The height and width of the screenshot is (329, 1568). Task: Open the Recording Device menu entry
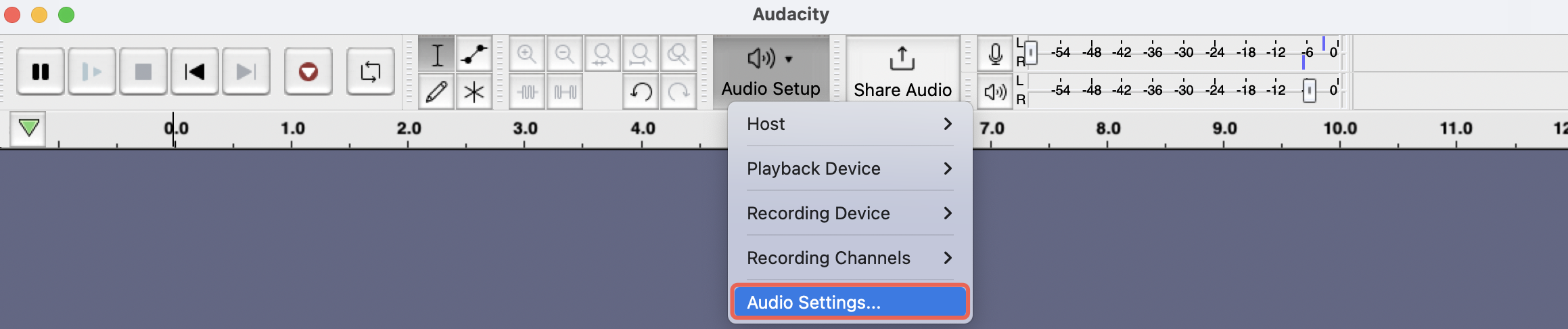(850, 213)
